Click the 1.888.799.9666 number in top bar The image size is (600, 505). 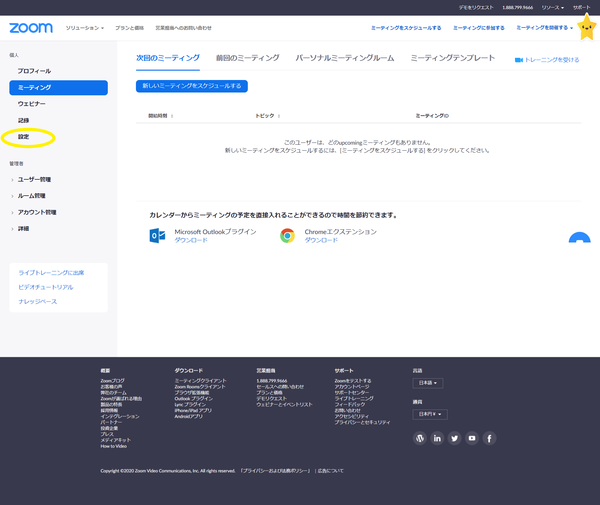(517, 8)
